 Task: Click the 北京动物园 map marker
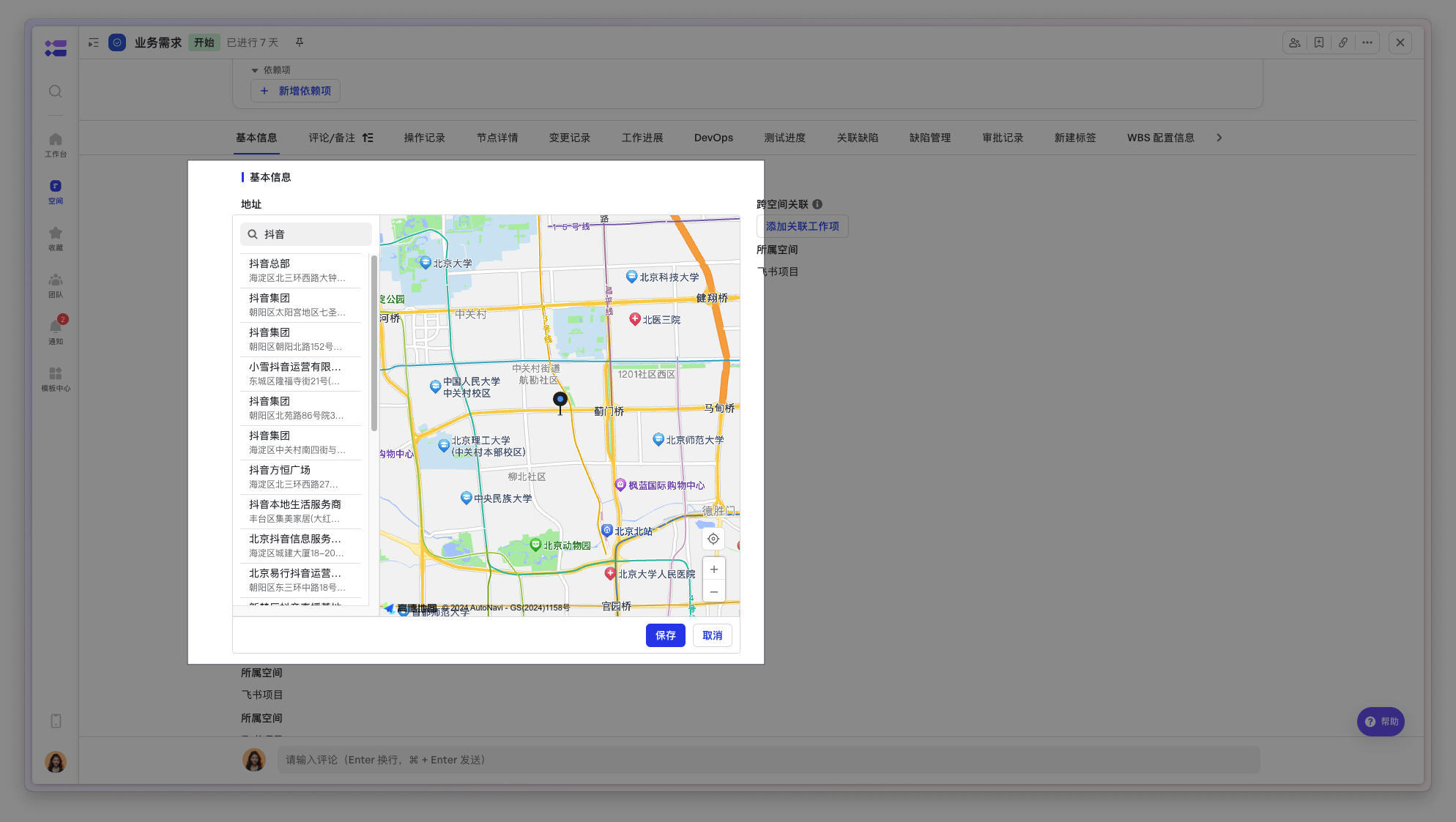coord(535,545)
